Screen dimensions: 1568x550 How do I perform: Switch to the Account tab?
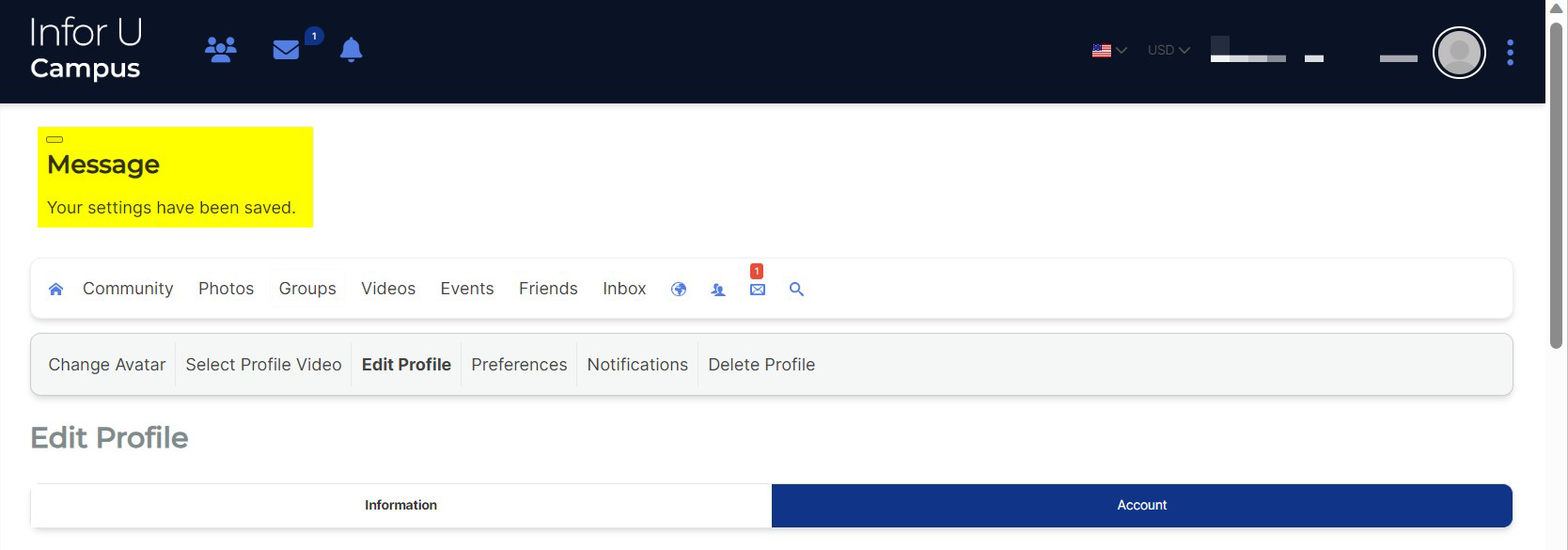[x=1141, y=506]
